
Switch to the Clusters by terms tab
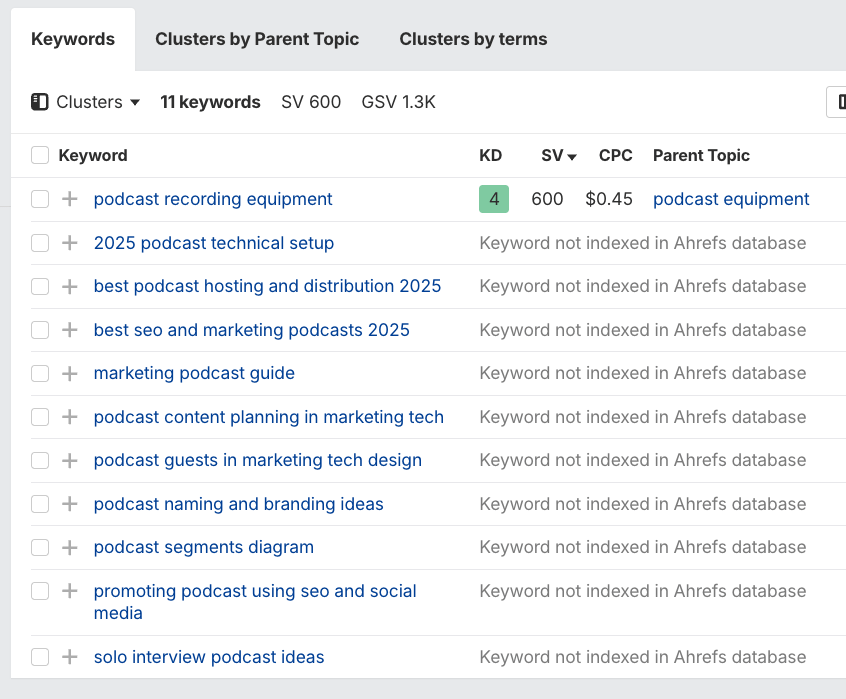[x=473, y=39]
